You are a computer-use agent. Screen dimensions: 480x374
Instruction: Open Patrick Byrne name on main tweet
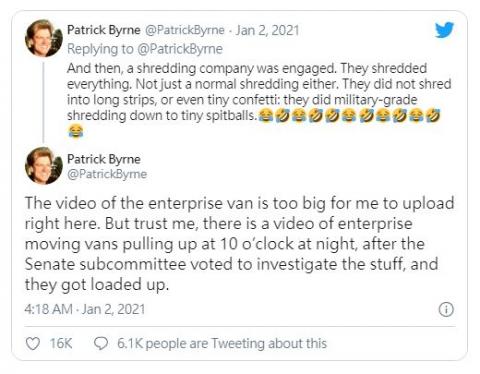point(104,159)
